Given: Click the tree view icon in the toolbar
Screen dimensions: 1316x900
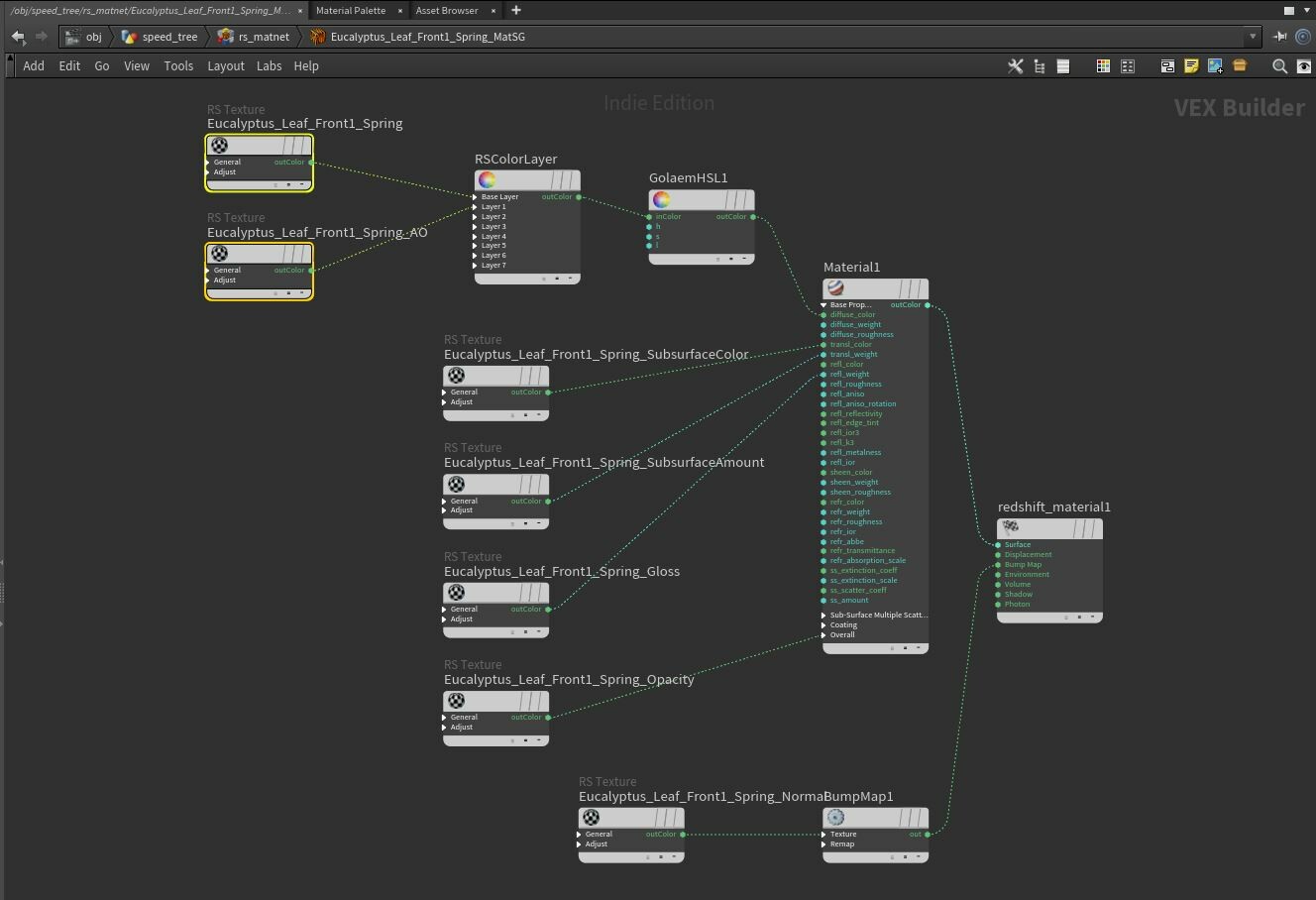Looking at the screenshot, I should click(1039, 65).
